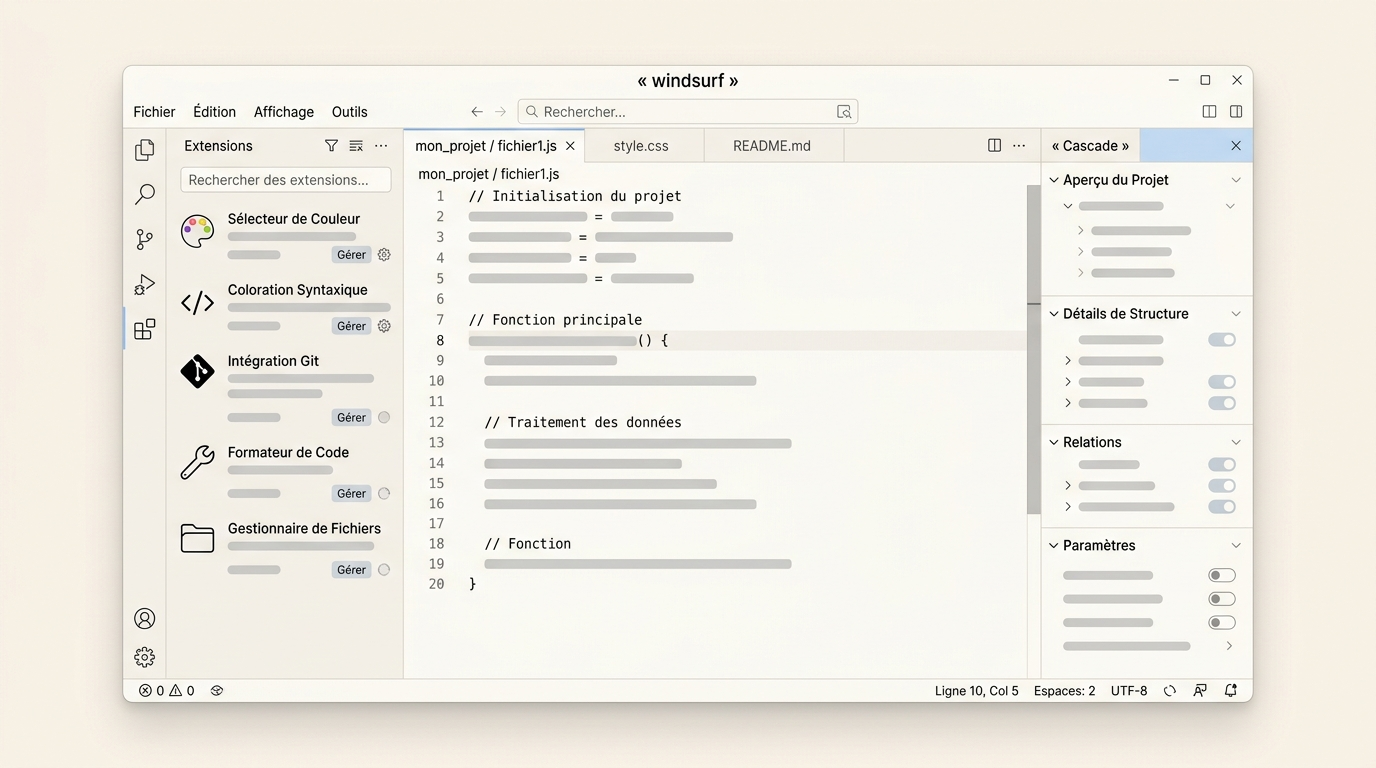1376x768 pixels.
Task: Toggle first switch under Détails de Structure
Action: coord(1222,340)
